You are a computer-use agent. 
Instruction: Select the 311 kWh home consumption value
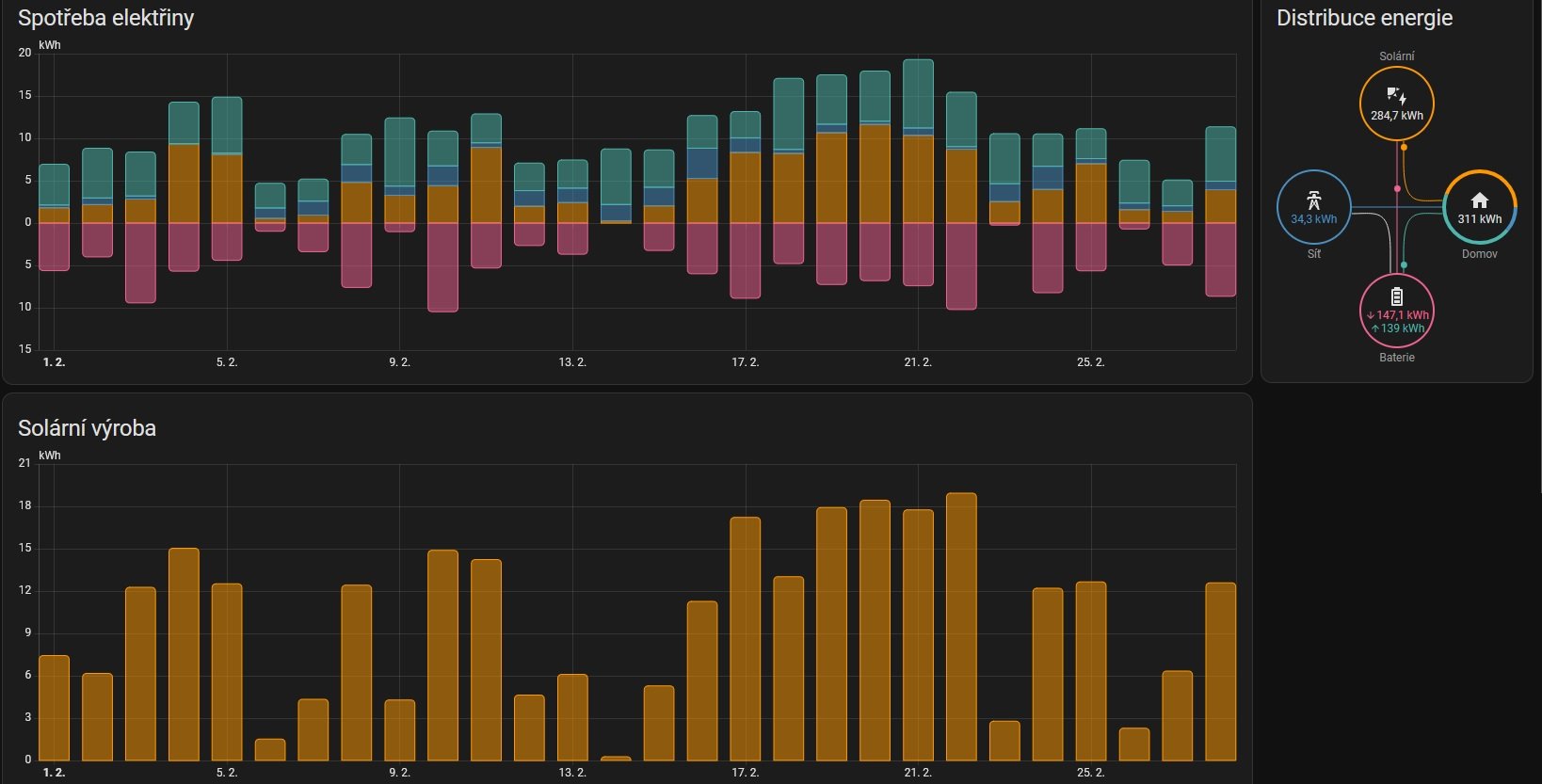pyautogui.click(x=1479, y=219)
